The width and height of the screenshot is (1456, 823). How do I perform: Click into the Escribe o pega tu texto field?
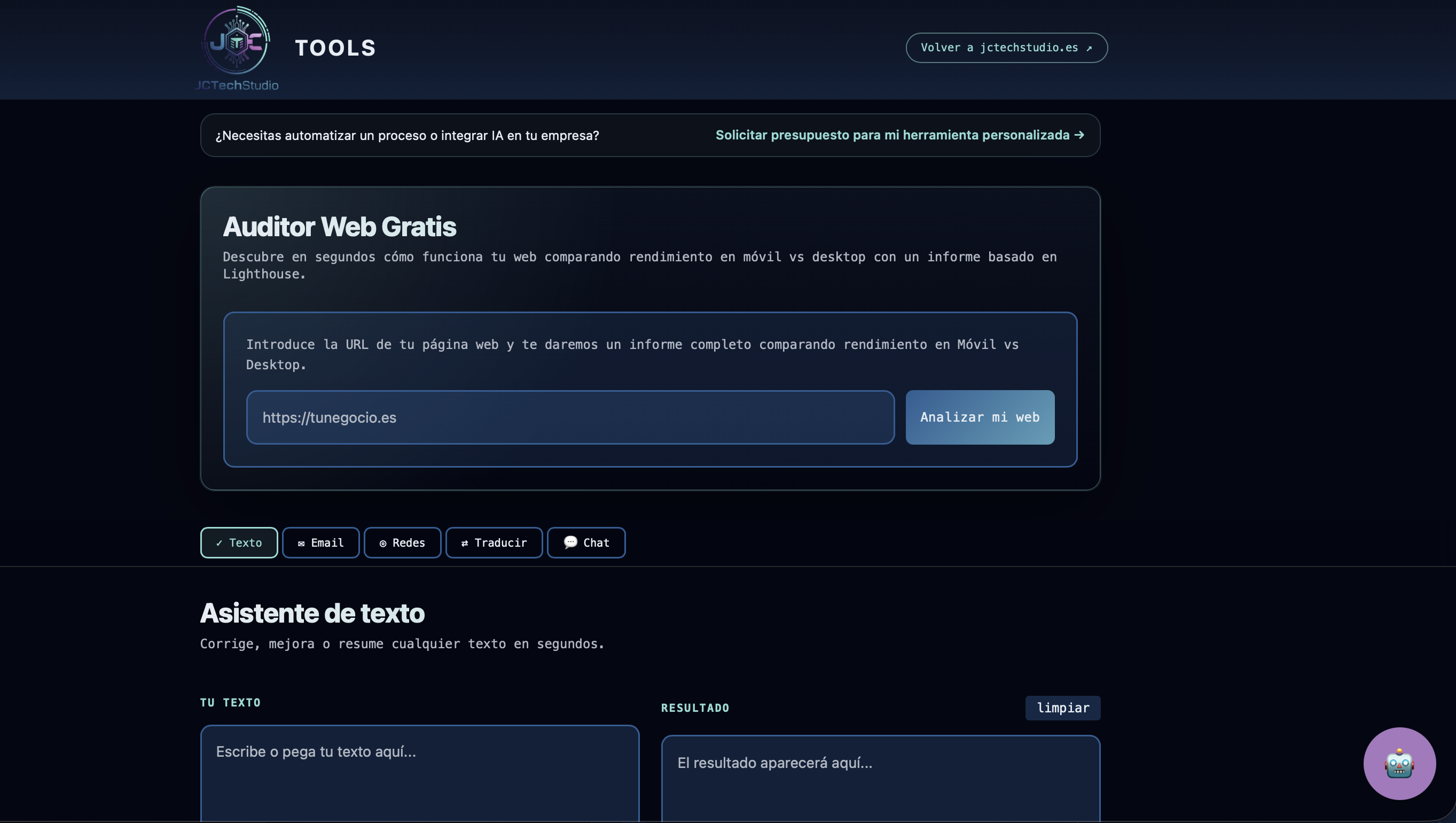[x=419, y=774]
